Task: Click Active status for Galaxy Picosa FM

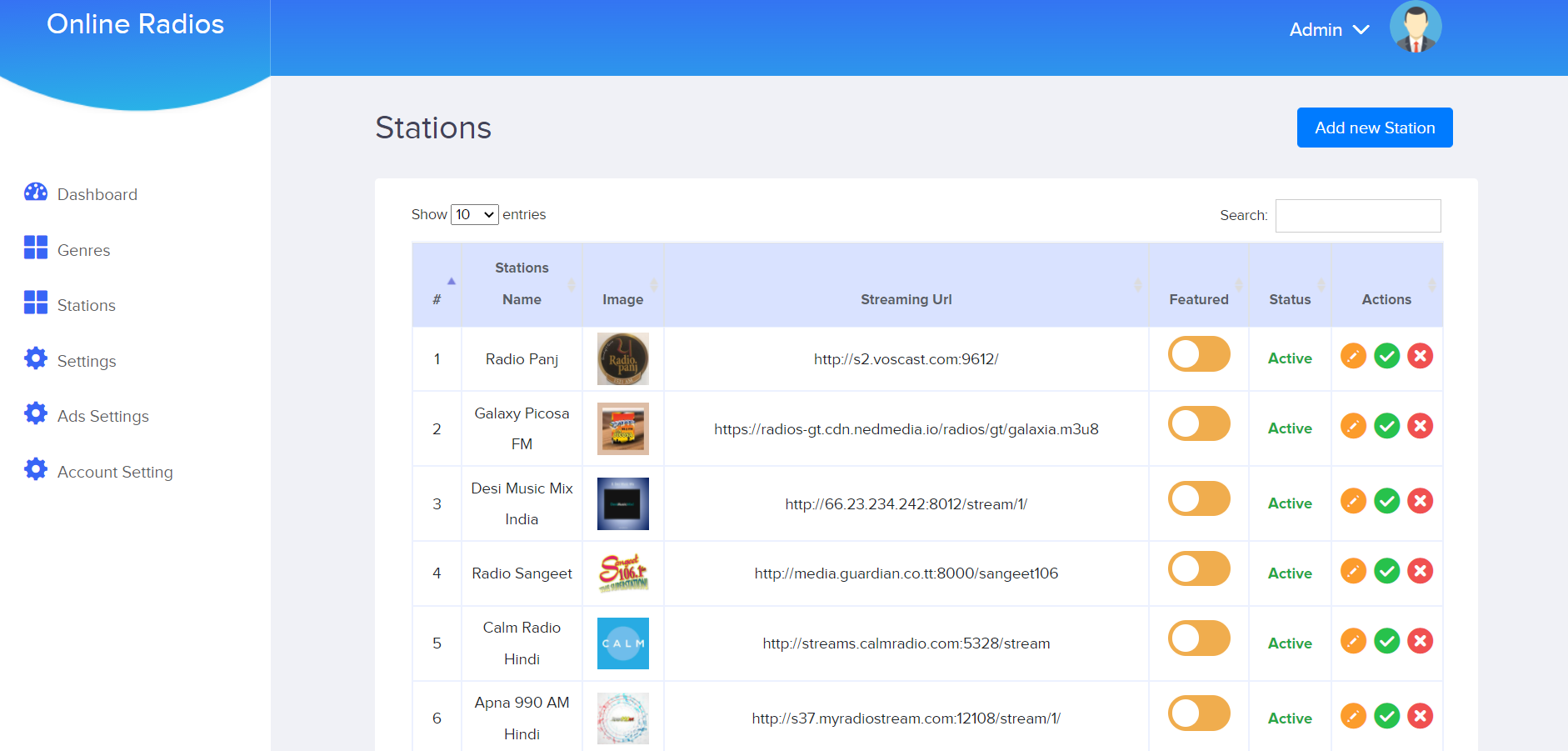Action: pyautogui.click(x=1290, y=428)
